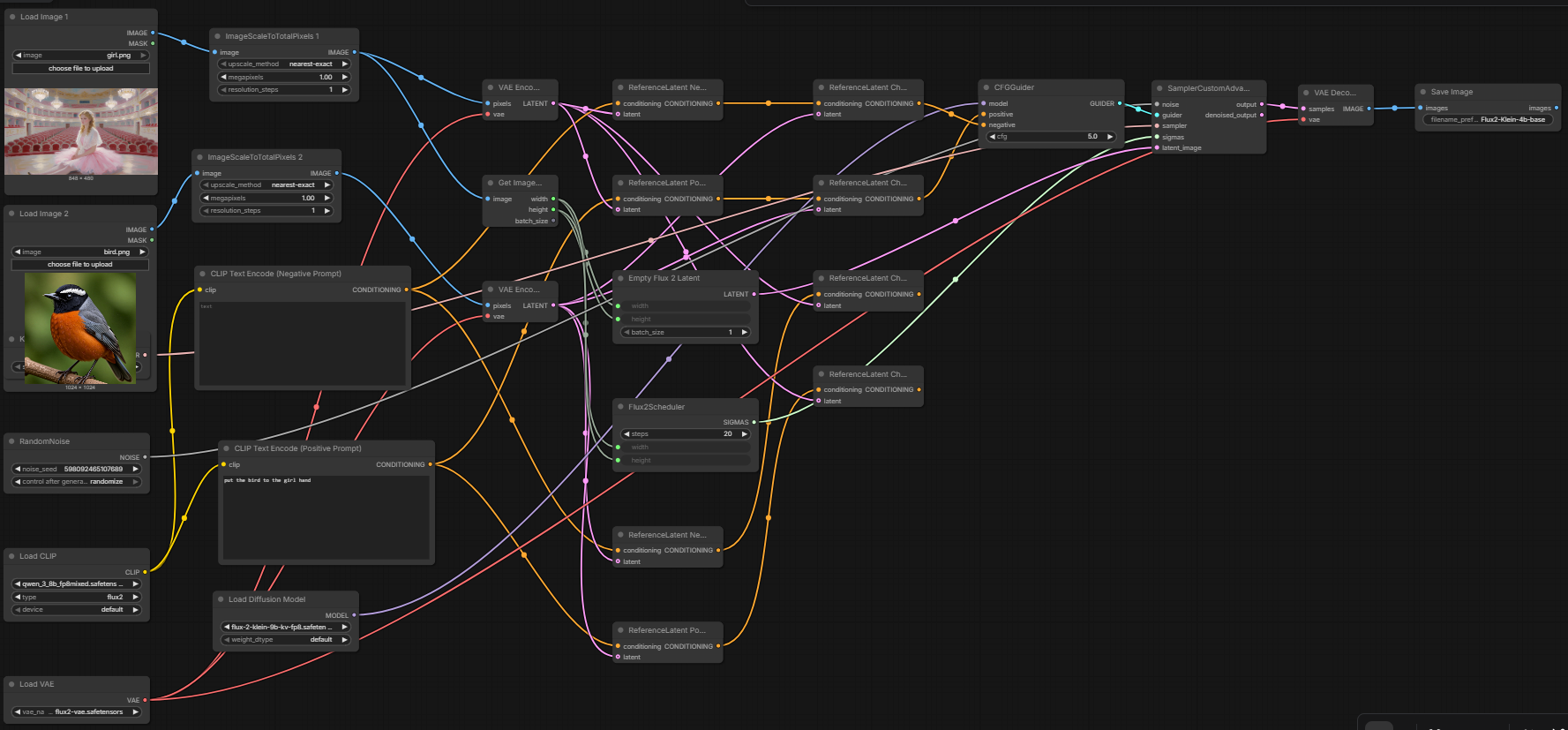
Task: Open the weight_dtype default combo
Action: [286, 640]
